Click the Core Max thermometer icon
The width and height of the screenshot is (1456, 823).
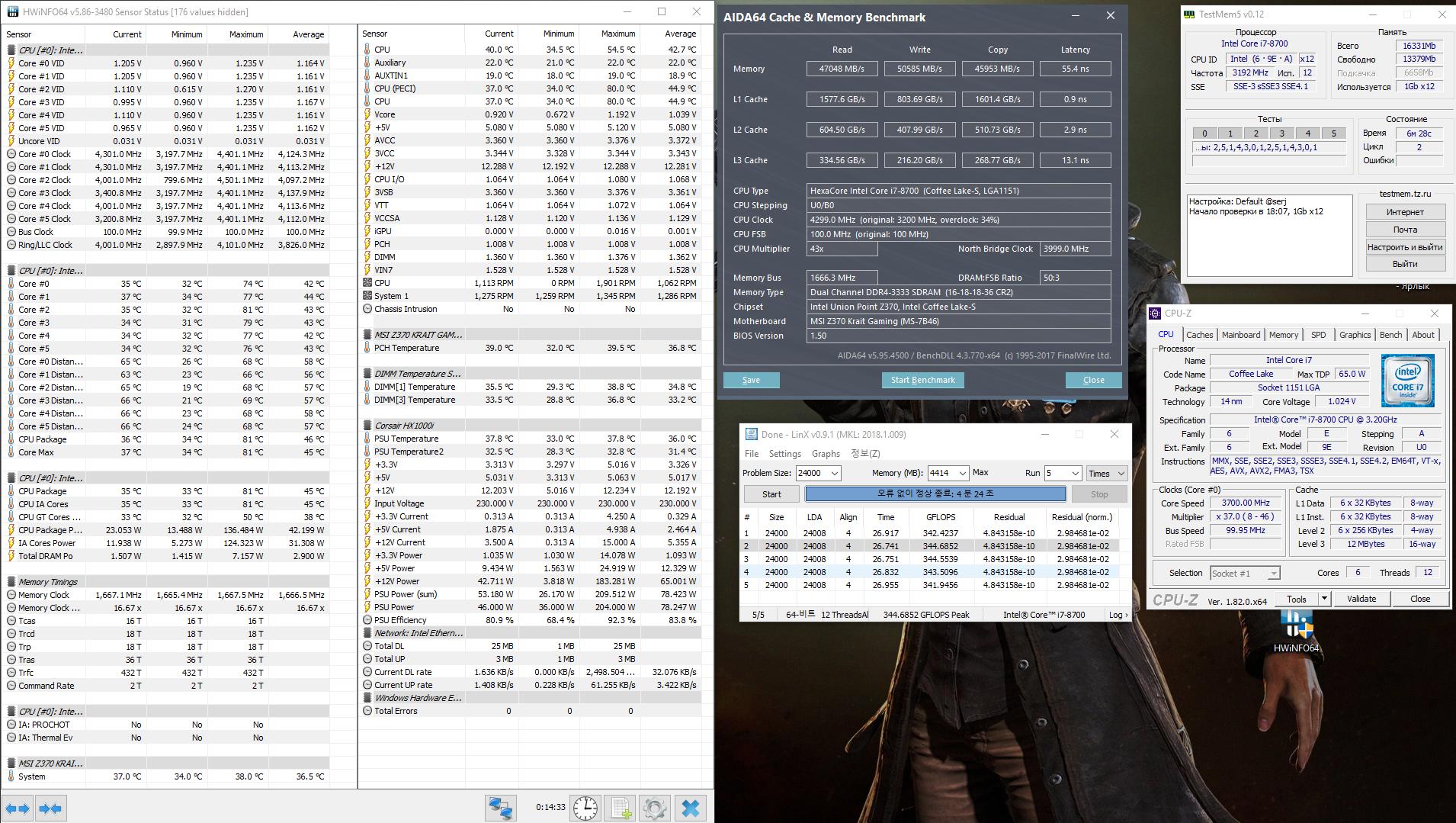click(11, 452)
